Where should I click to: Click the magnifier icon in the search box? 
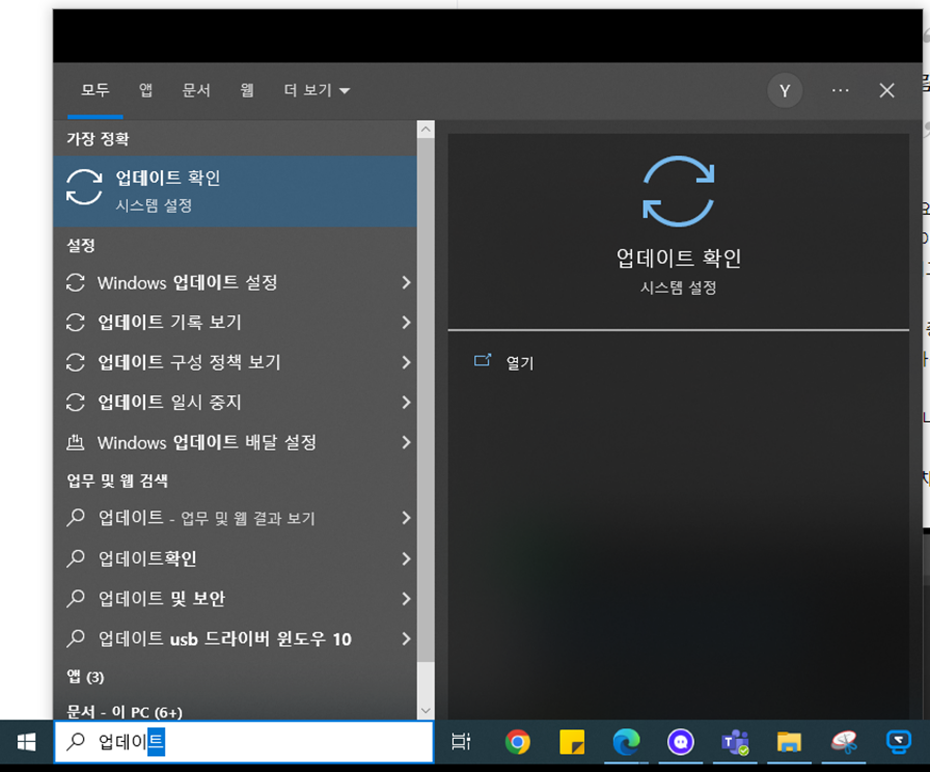click(75, 742)
